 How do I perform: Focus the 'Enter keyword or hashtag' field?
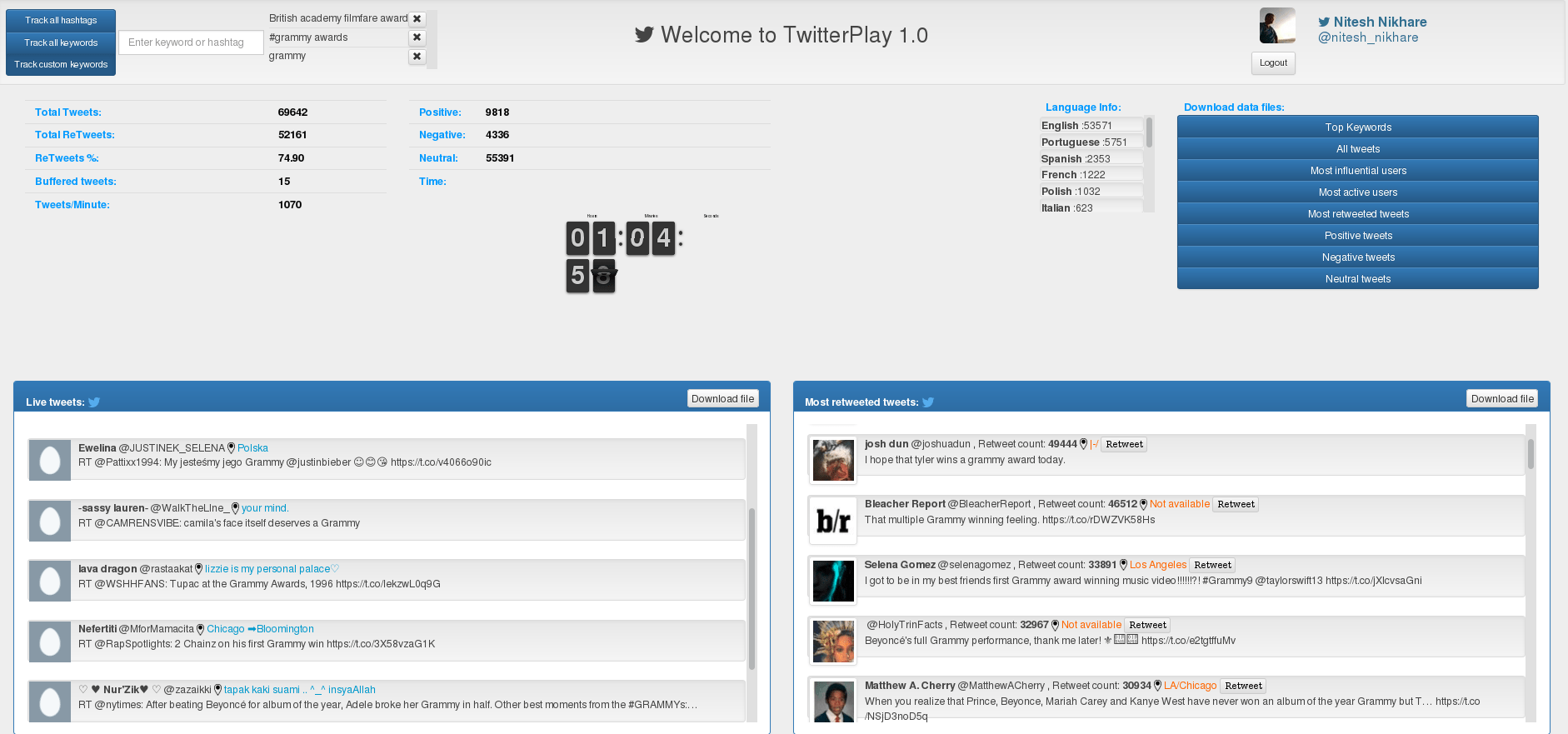pos(191,42)
